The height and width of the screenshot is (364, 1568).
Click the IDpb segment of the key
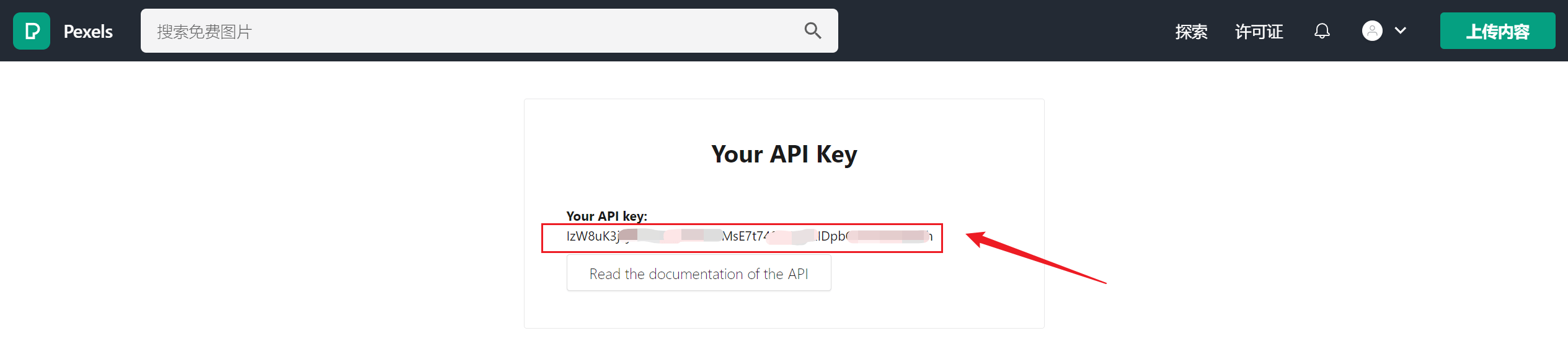click(x=831, y=236)
